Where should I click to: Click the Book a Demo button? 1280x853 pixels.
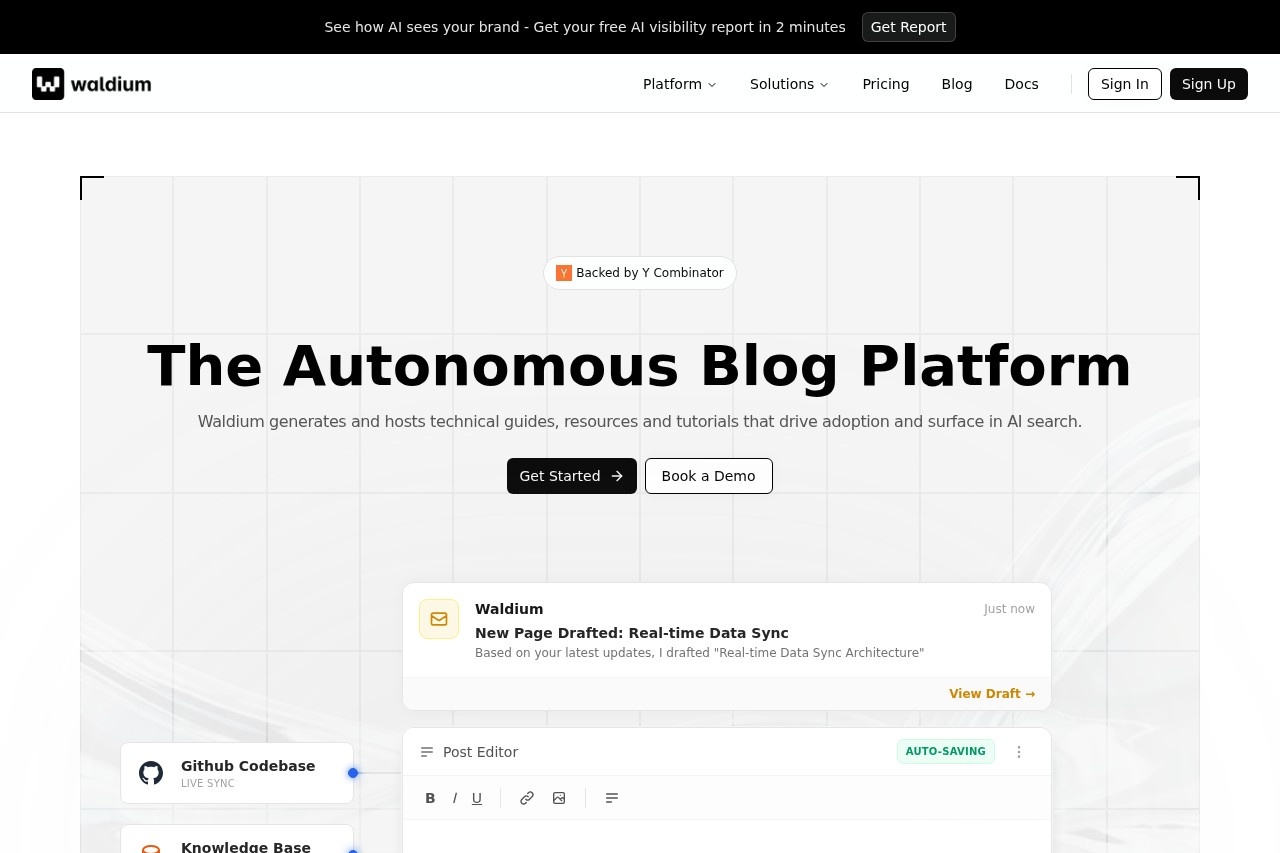[708, 476]
